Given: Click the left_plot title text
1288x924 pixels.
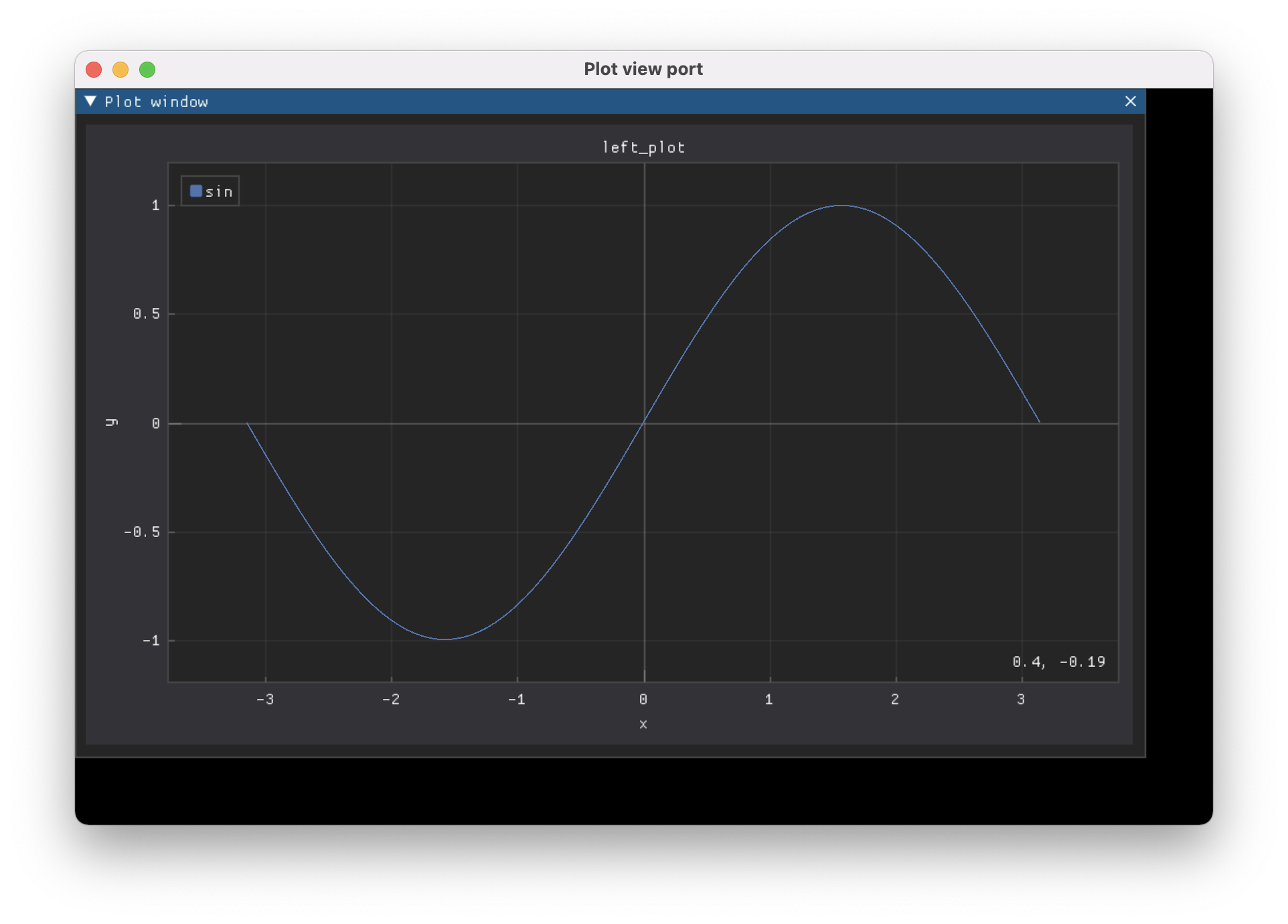Looking at the screenshot, I should pyautogui.click(x=643, y=147).
